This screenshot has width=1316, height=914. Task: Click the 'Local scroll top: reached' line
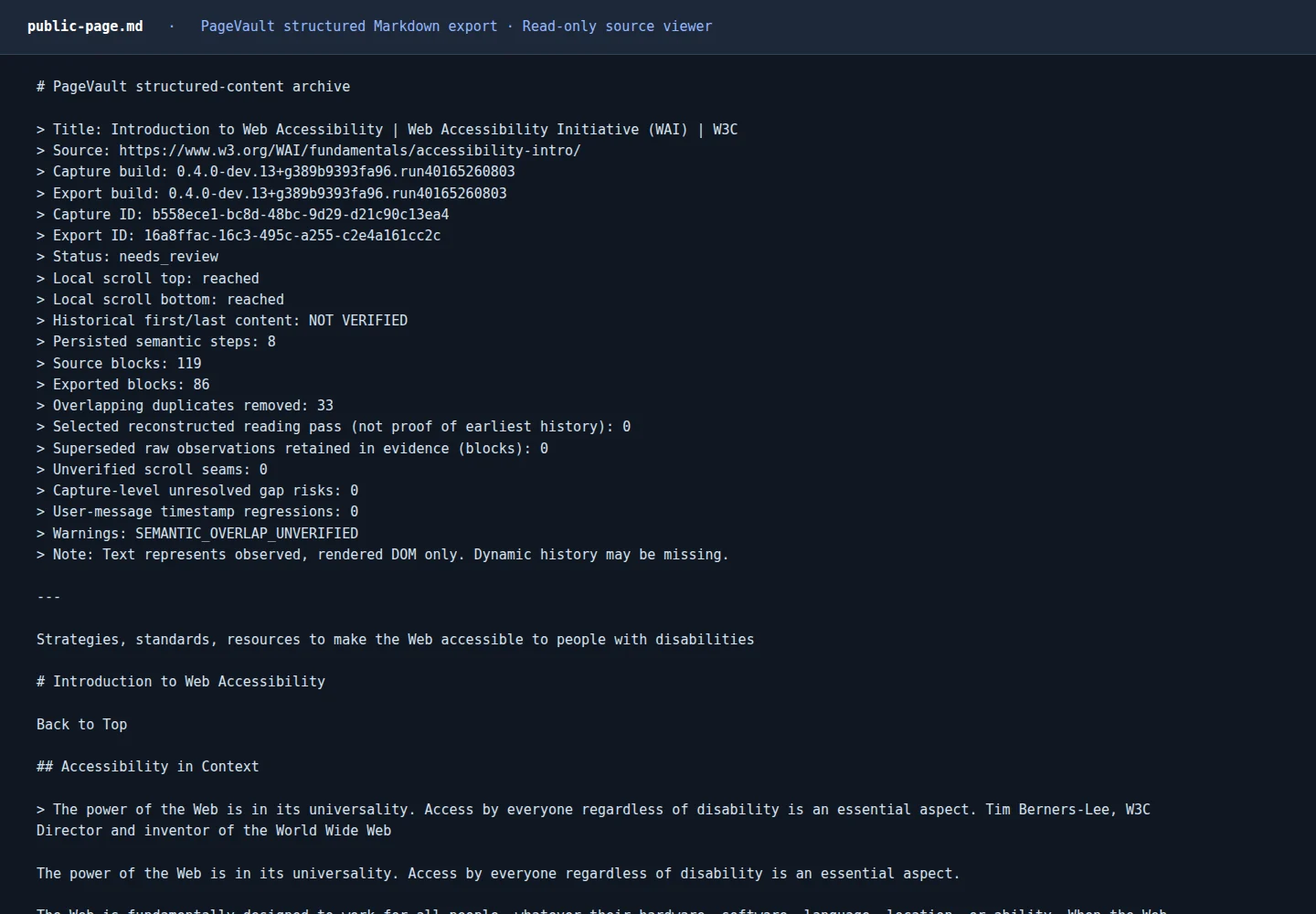147,279
